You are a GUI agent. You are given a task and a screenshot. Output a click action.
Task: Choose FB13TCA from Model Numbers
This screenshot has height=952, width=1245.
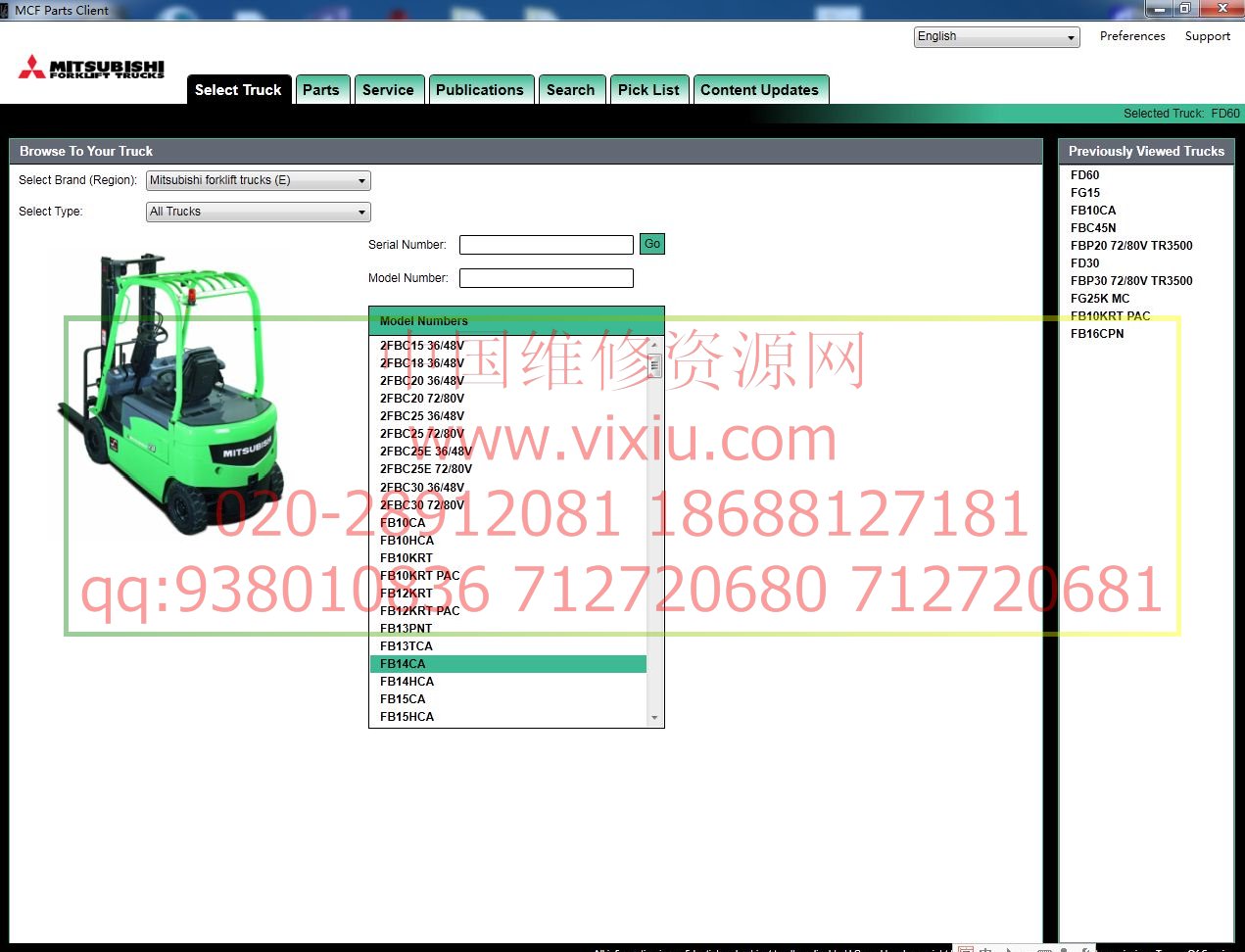click(x=406, y=646)
